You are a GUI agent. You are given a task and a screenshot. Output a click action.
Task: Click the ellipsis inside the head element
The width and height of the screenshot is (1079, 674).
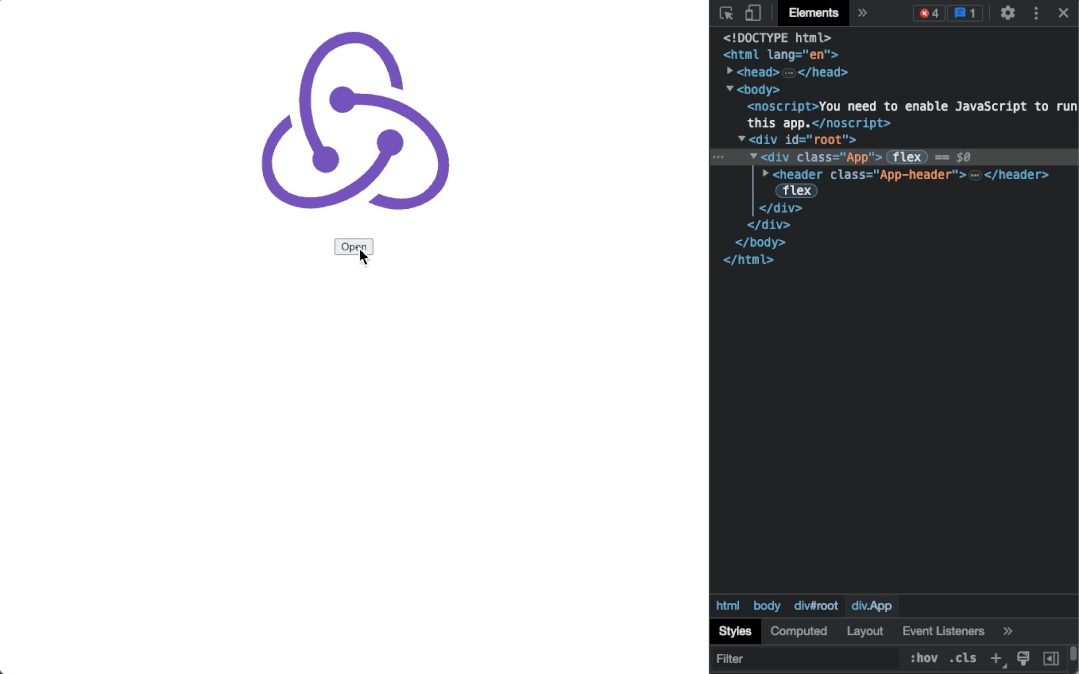pos(789,72)
